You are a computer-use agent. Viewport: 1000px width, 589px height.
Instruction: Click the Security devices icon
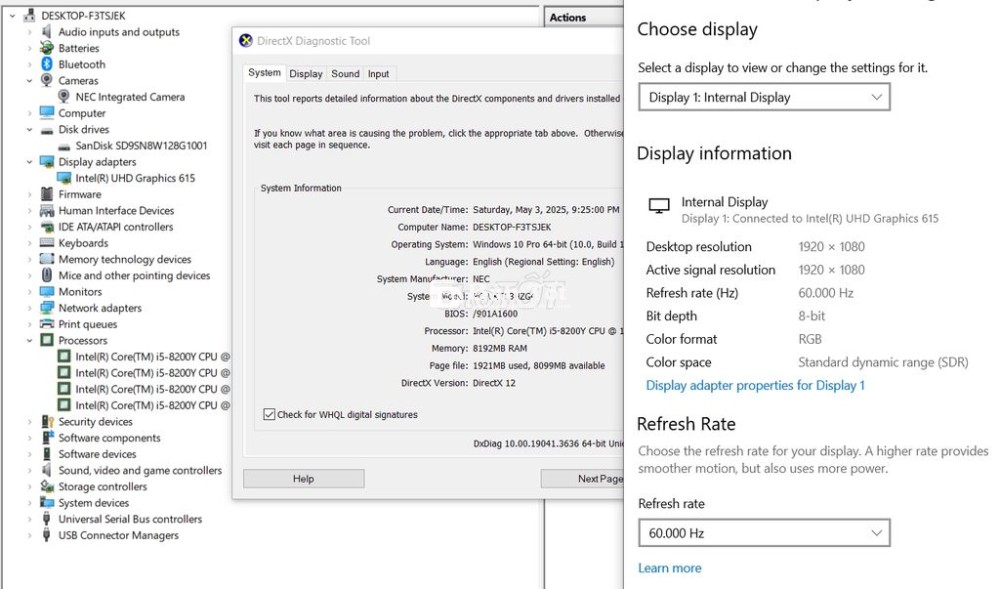[47, 421]
